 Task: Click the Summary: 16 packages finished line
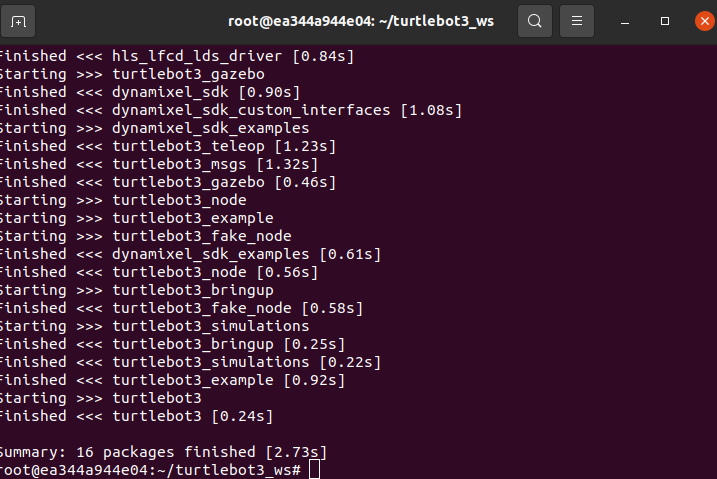[163, 452]
